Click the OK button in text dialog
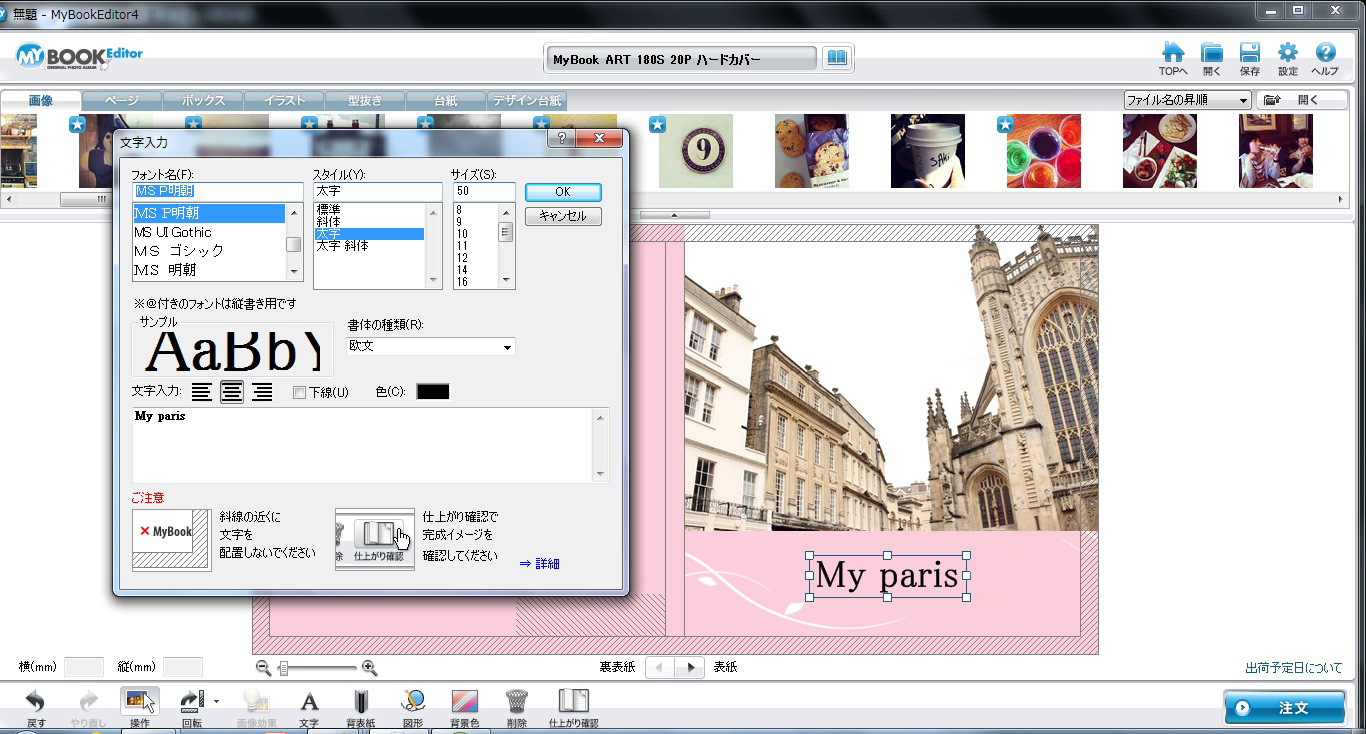The height and width of the screenshot is (734, 1366). point(563,192)
